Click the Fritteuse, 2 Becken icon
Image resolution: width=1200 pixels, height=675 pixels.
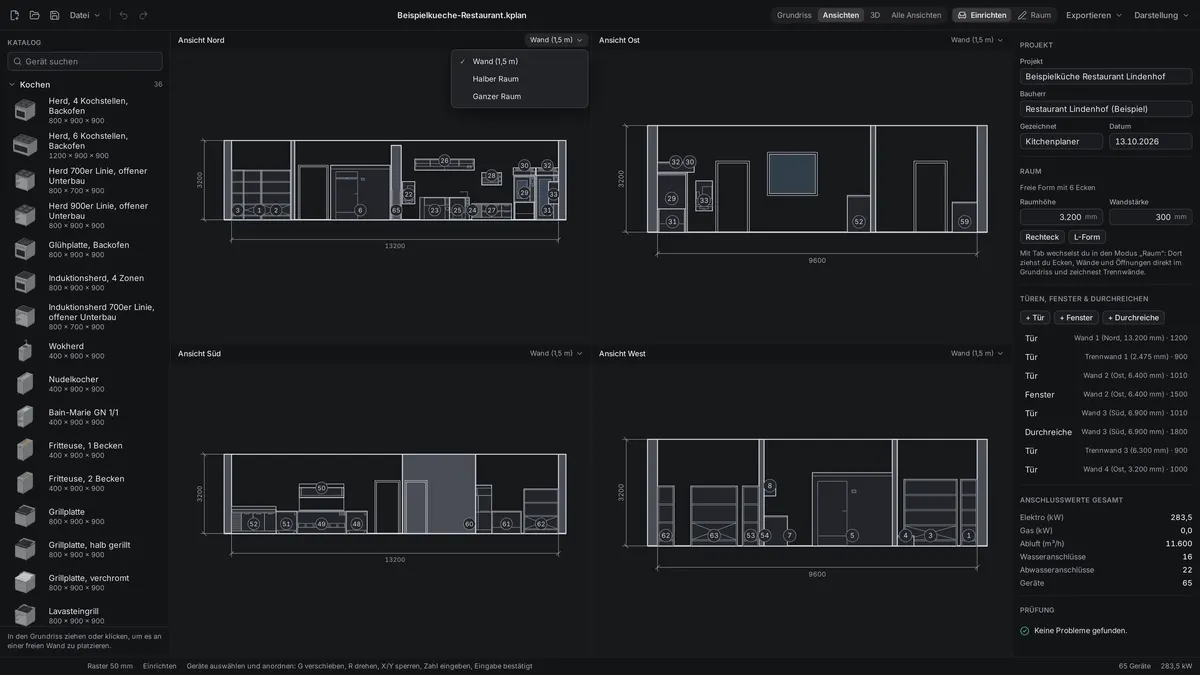(x=25, y=483)
